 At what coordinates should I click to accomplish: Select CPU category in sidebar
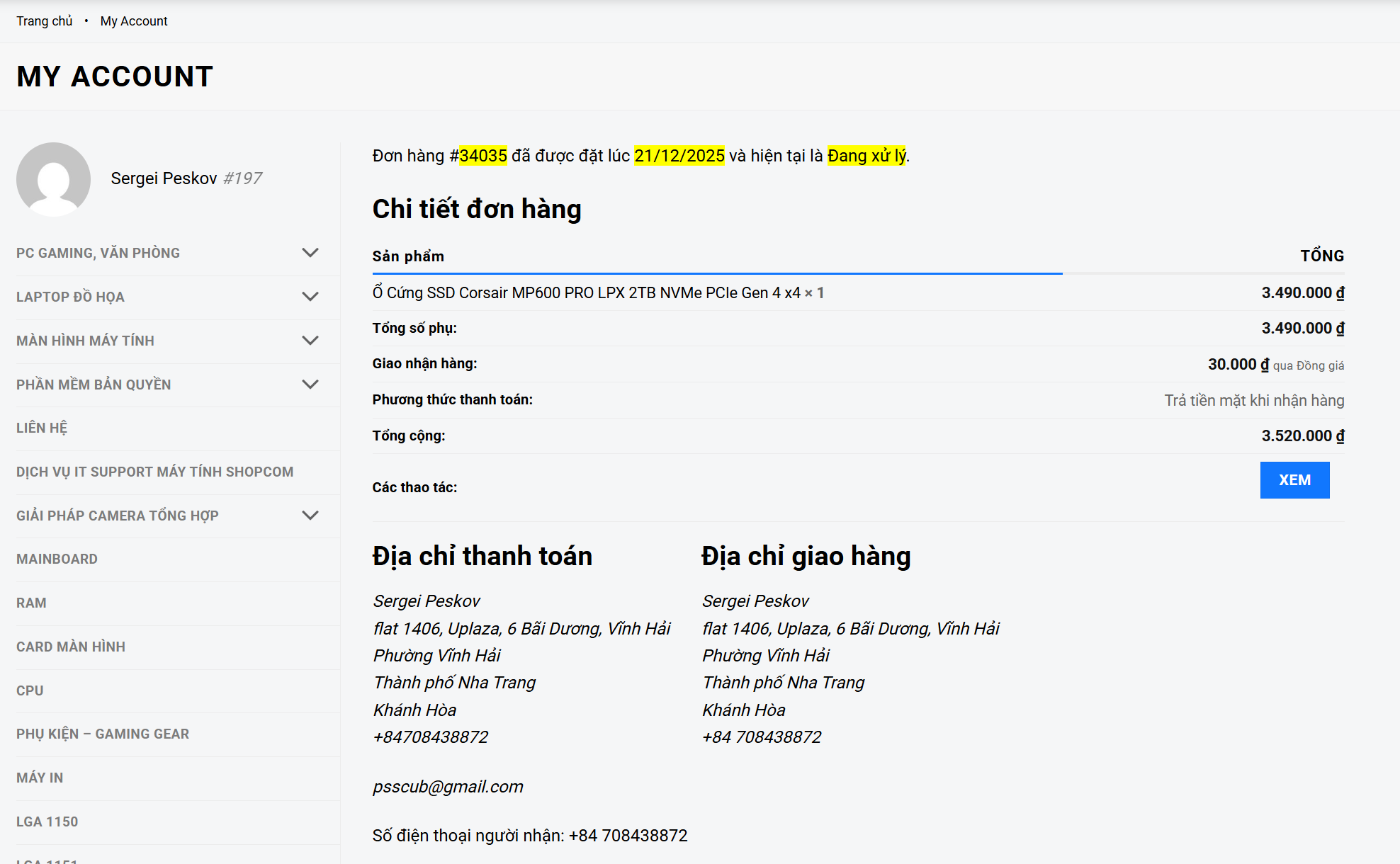click(x=30, y=690)
